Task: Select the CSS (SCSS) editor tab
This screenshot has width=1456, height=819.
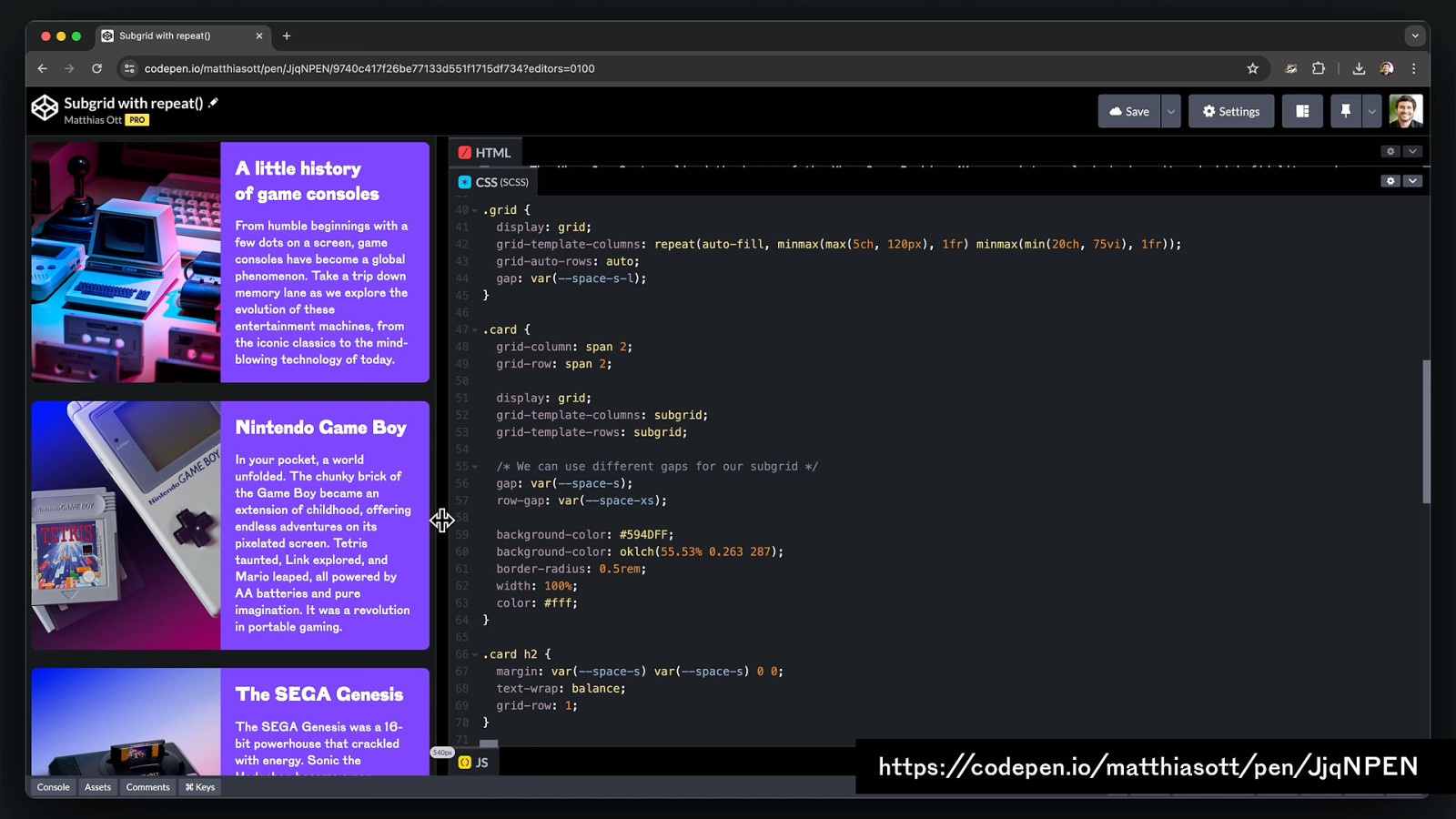Action: [493, 182]
